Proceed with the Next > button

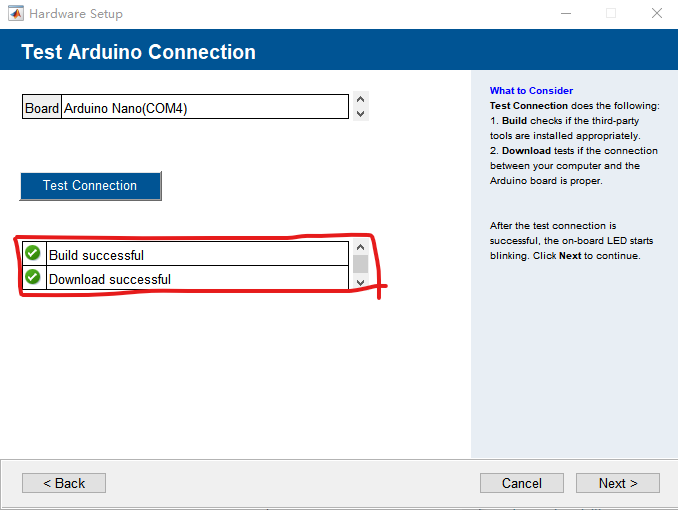[x=617, y=483]
